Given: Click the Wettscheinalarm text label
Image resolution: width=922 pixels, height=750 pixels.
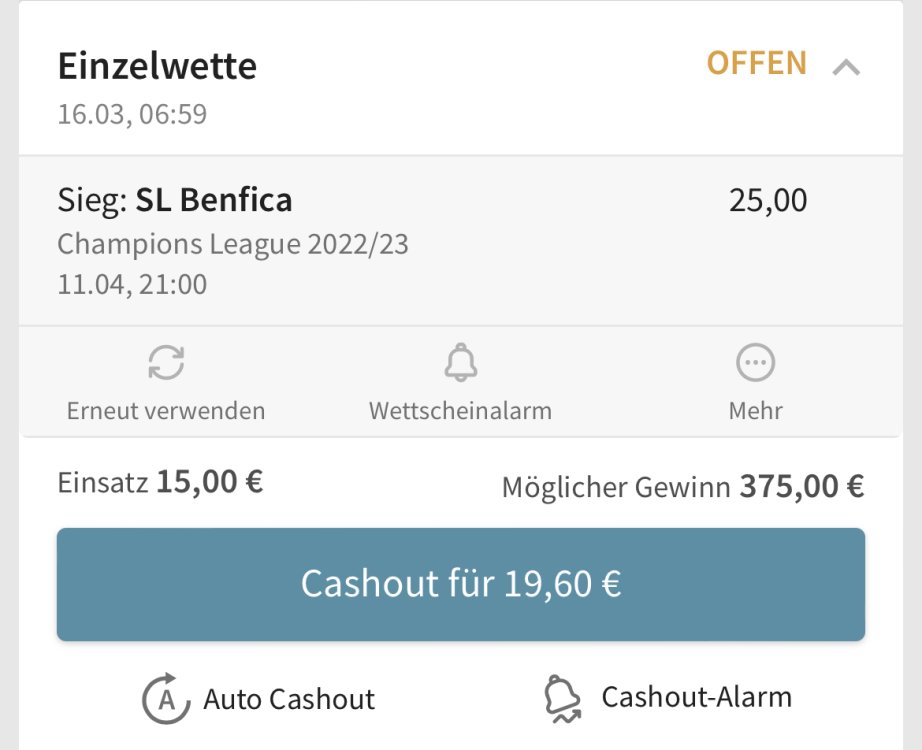Looking at the screenshot, I should (460, 410).
